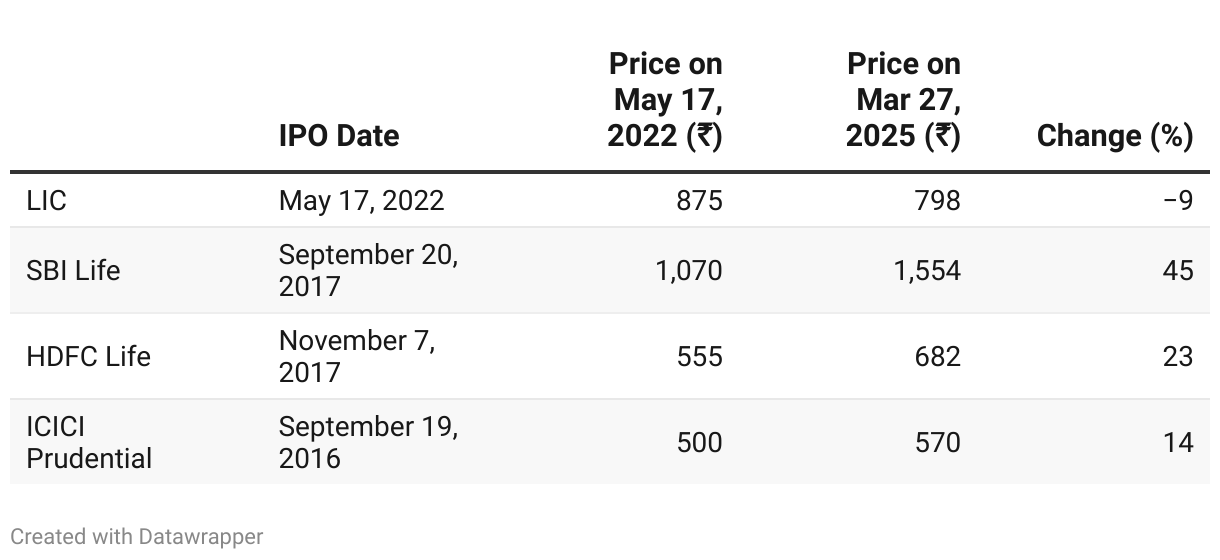Click the IPO Date column header
1220x560 pixels.
(x=339, y=136)
